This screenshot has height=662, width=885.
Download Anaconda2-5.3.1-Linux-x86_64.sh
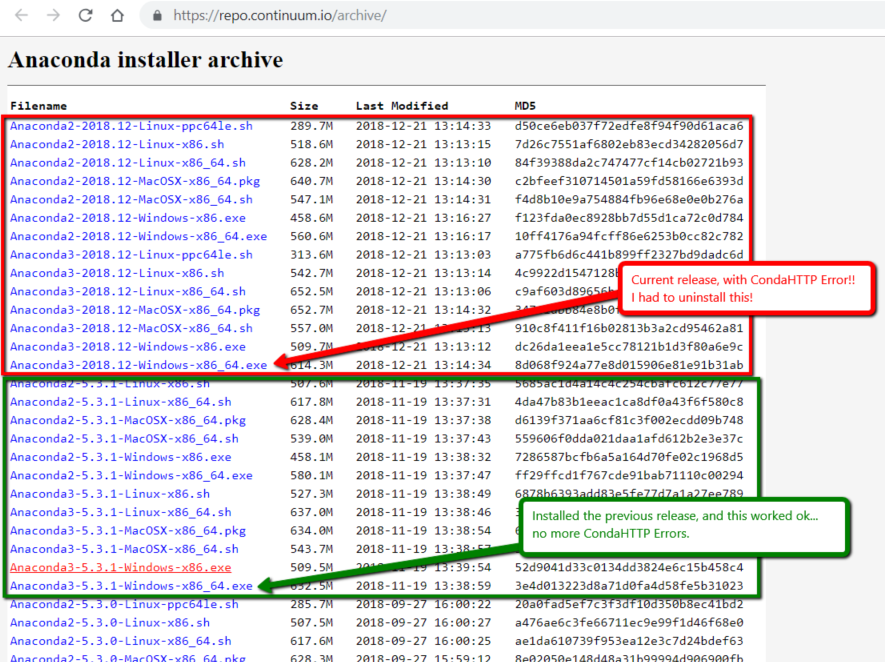[120, 402]
